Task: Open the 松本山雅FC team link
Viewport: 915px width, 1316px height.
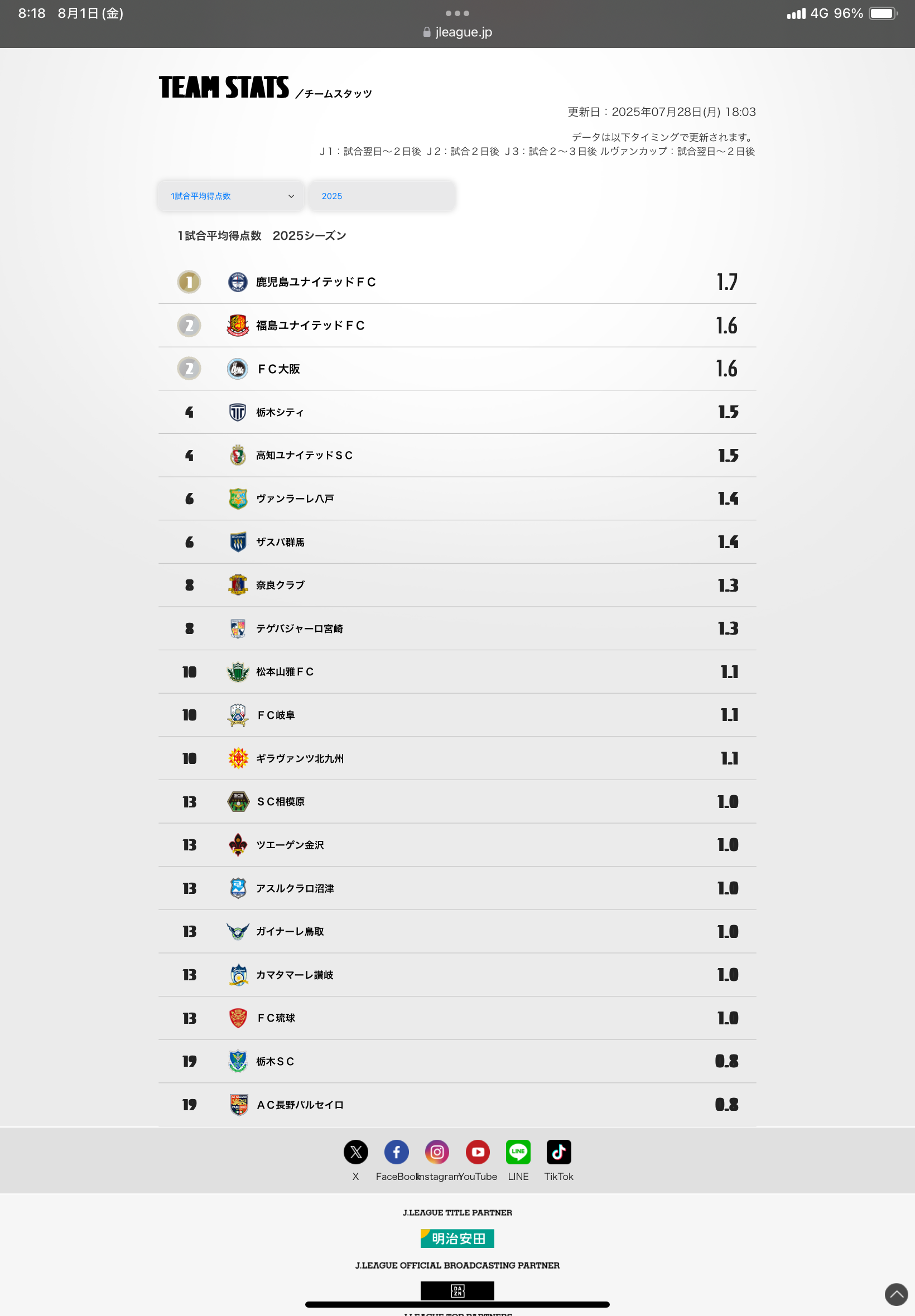Action: coord(285,671)
